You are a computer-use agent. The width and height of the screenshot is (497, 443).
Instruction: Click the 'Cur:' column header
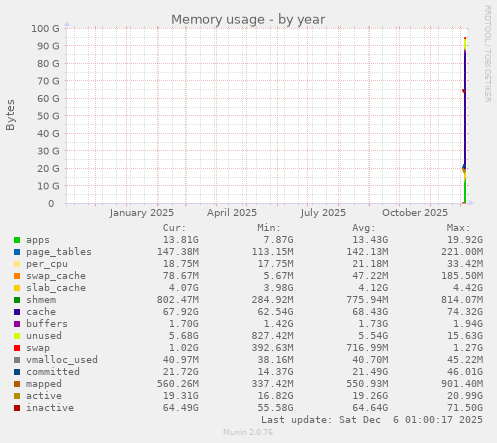pos(174,228)
